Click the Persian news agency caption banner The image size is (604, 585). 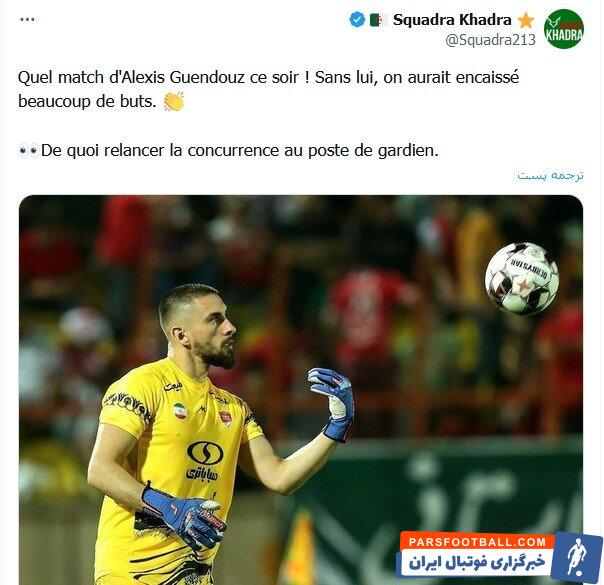point(477,562)
